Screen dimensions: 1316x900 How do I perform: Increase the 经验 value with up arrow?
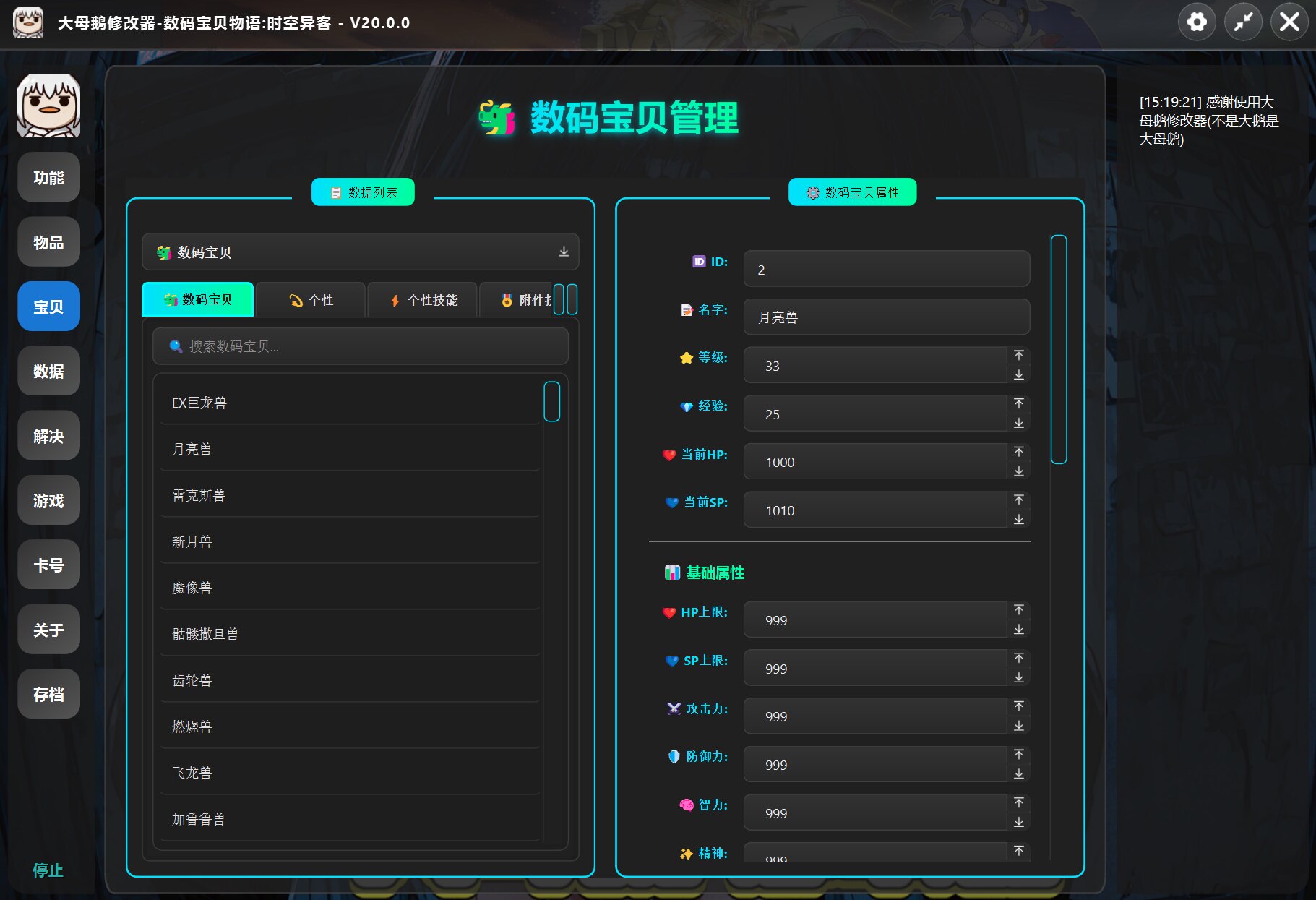click(1018, 403)
